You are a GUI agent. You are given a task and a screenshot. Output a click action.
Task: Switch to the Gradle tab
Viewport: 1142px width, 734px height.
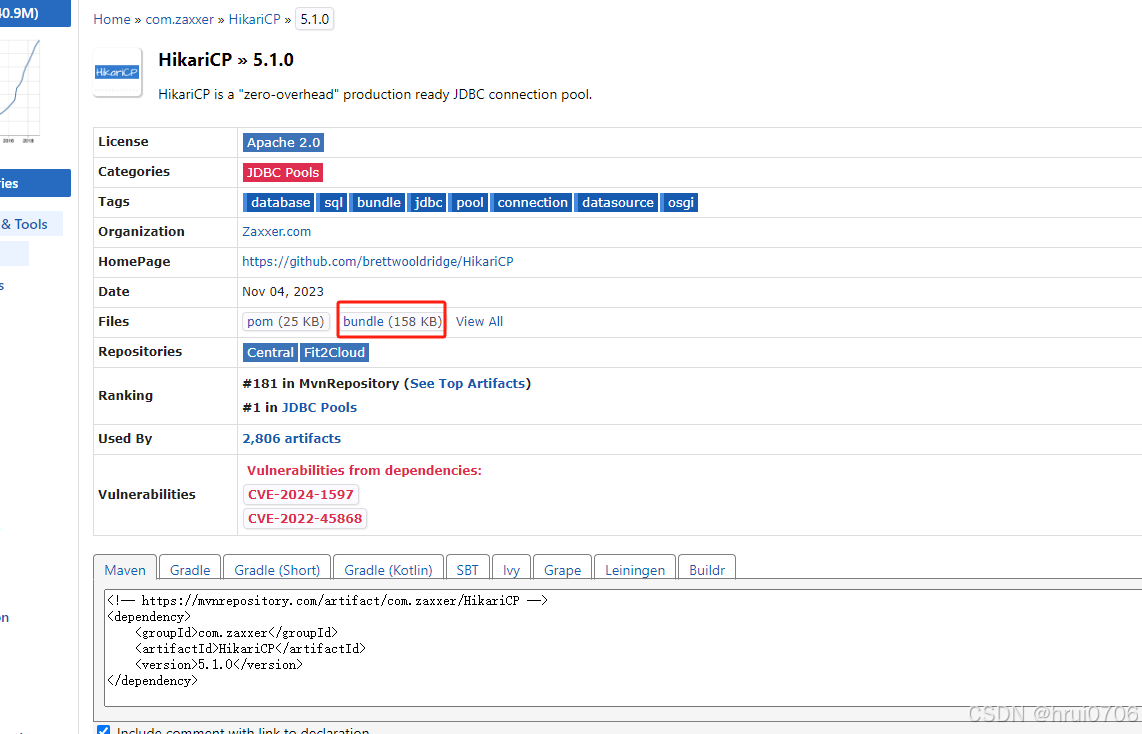point(190,569)
